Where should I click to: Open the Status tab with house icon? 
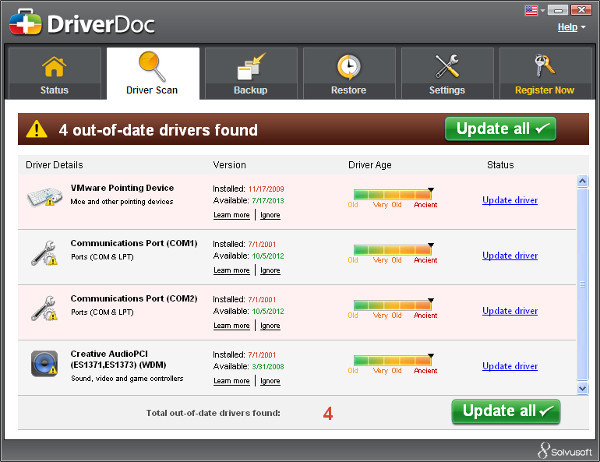55,74
